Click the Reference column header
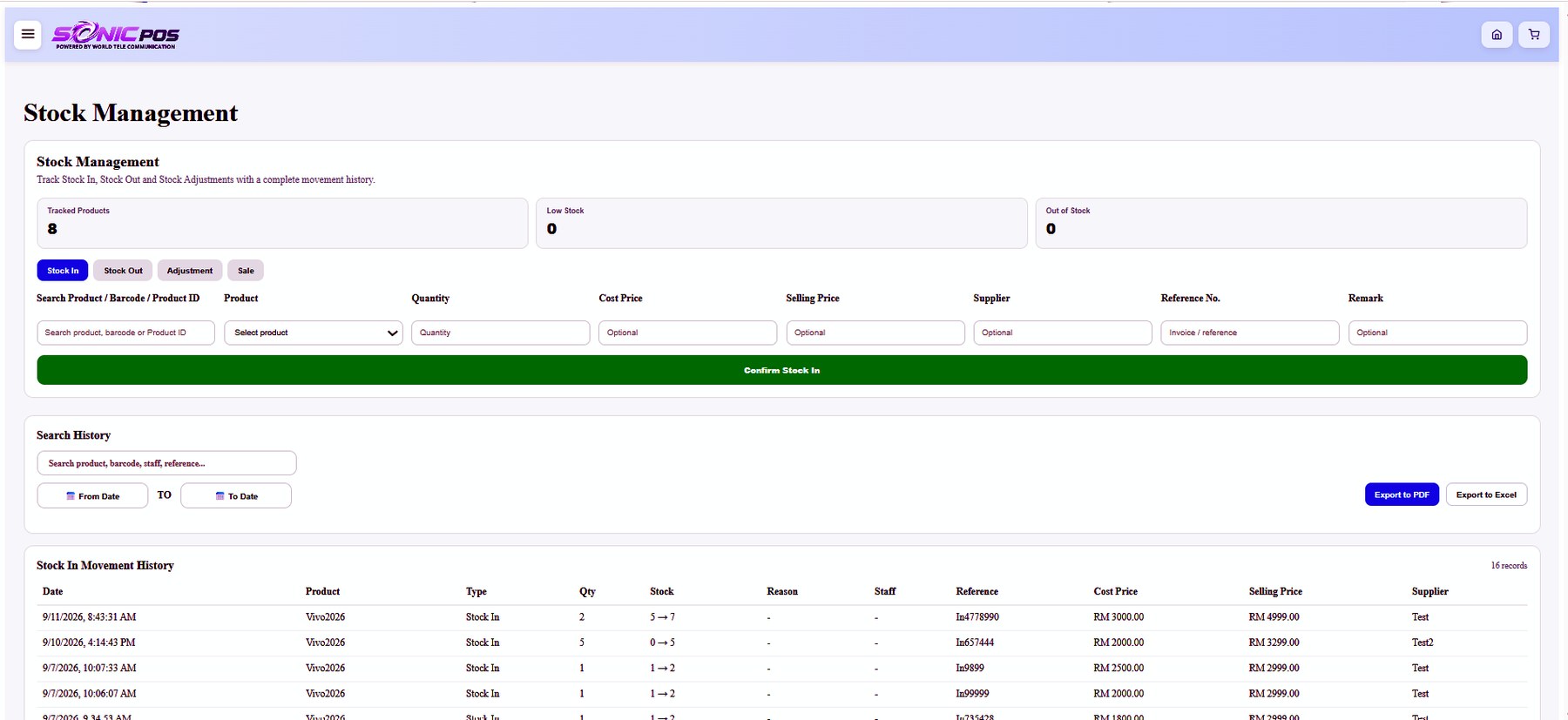The height and width of the screenshot is (720, 1568). pyautogui.click(x=977, y=591)
